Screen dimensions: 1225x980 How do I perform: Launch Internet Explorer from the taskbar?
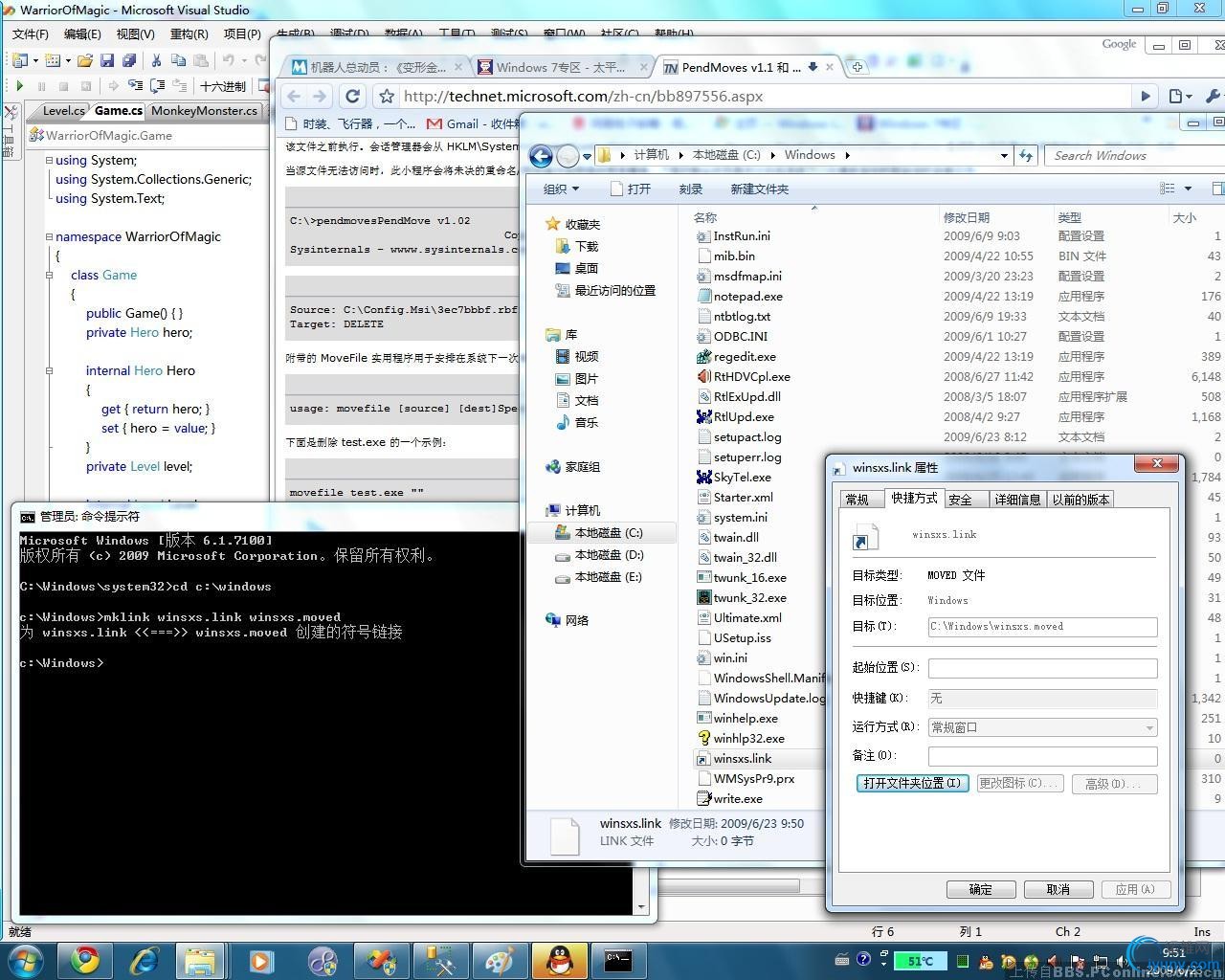click(145, 960)
